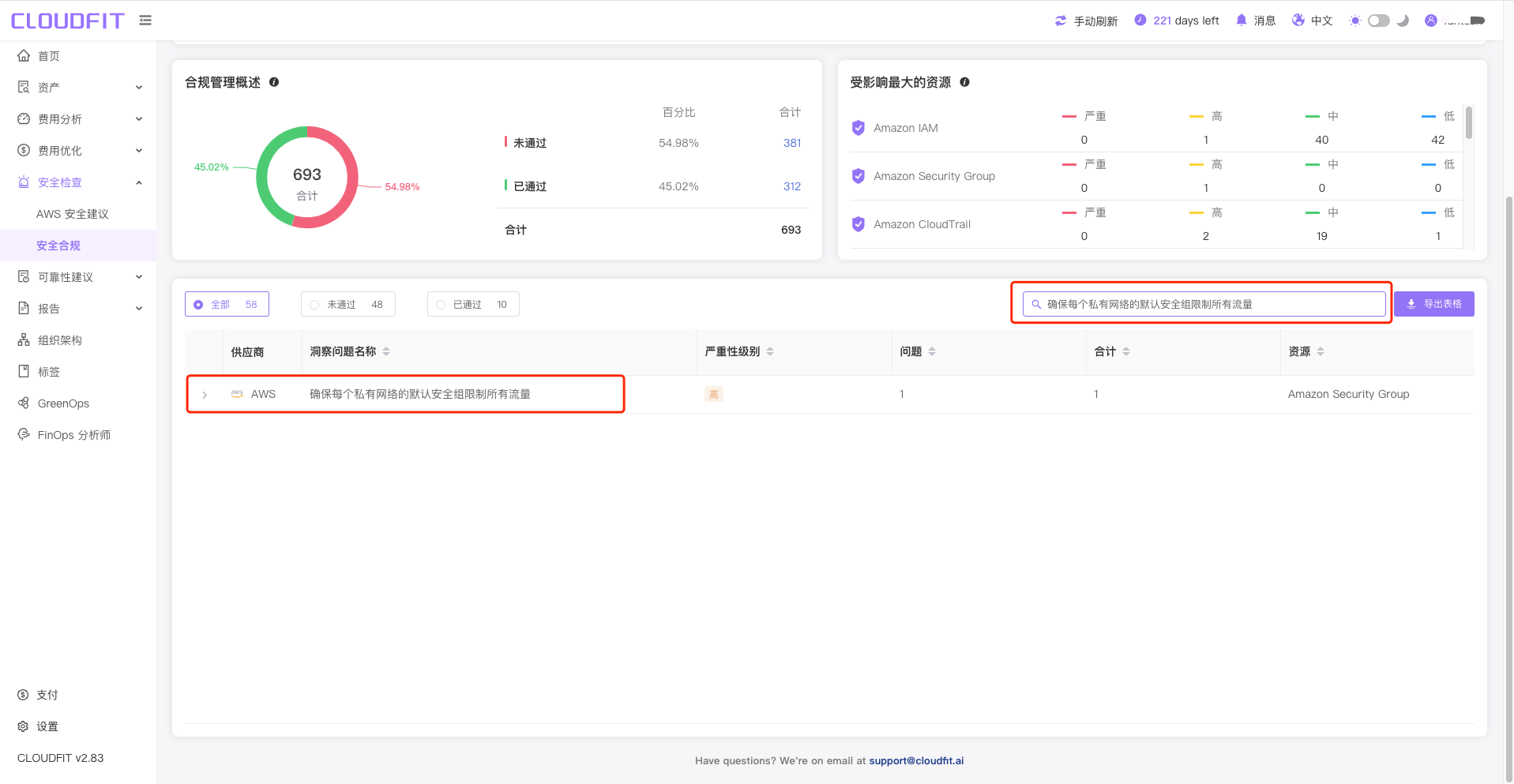The image size is (1514, 784).
Task: Expand the 可靠性建议 menu chevron
Action: click(x=139, y=277)
